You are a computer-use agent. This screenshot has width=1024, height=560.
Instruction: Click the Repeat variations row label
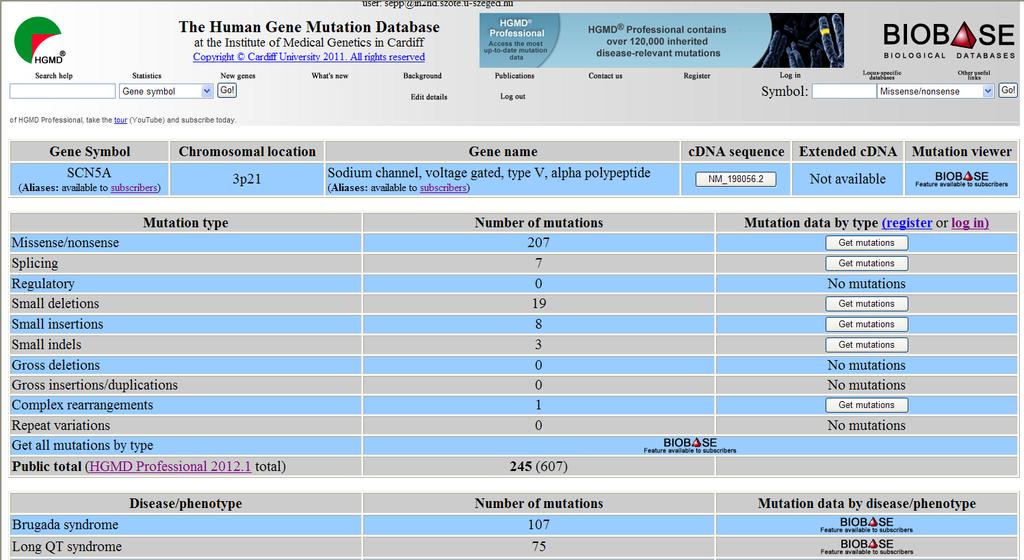pyautogui.click(x=61, y=426)
